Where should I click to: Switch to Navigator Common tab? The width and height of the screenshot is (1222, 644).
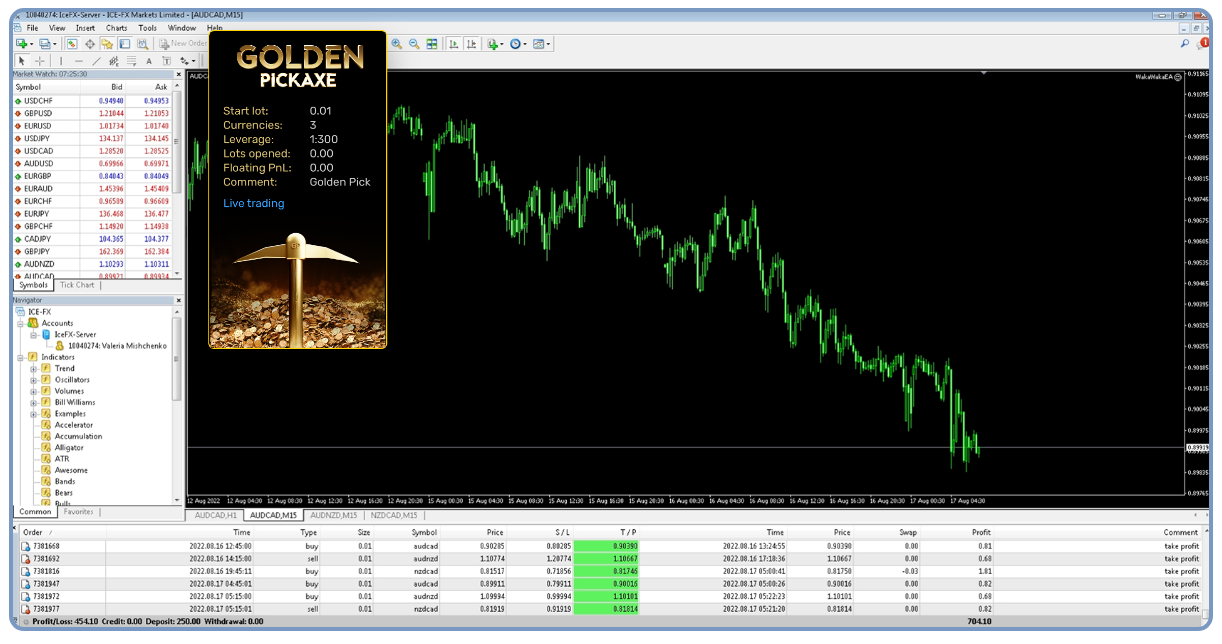pos(35,512)
